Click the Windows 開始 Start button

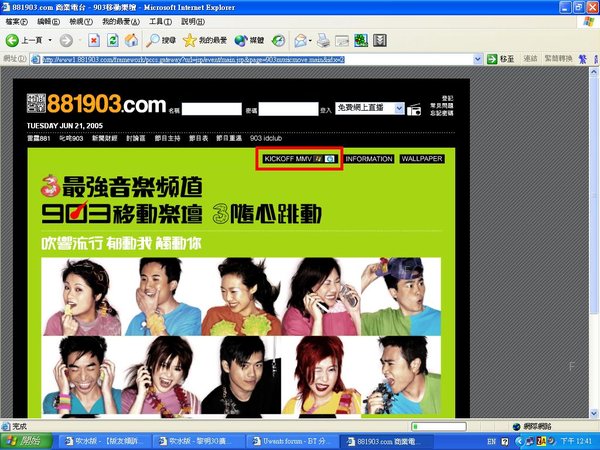click(26, 441)
